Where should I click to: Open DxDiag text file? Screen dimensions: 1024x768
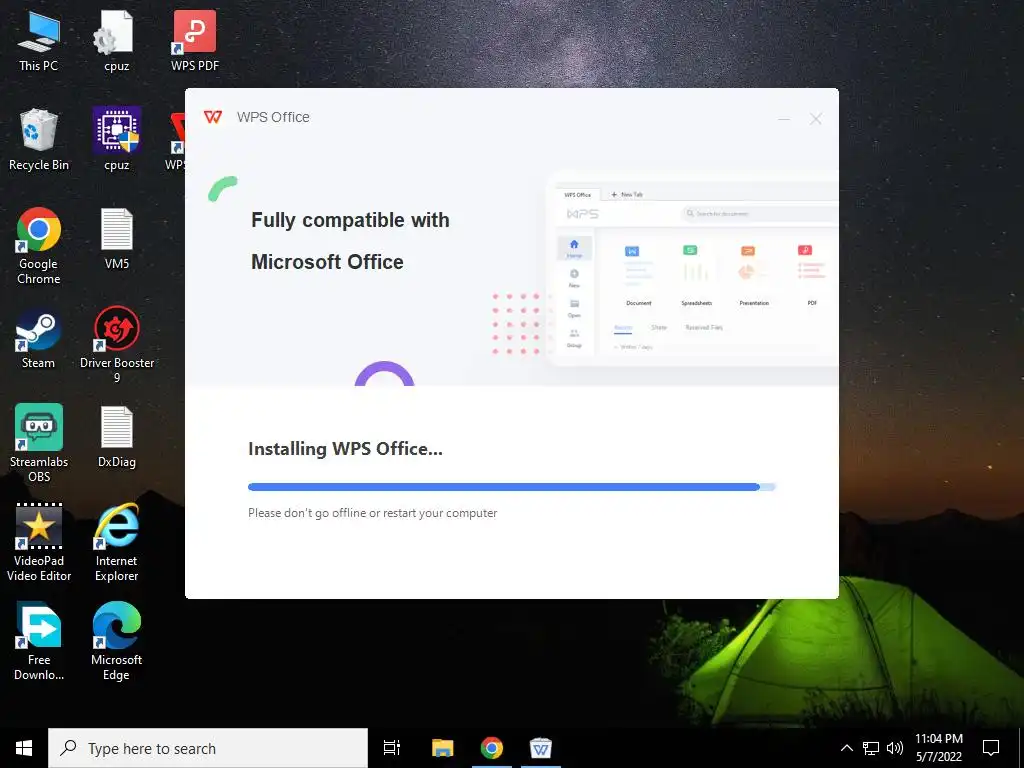[x=116, y=437]
